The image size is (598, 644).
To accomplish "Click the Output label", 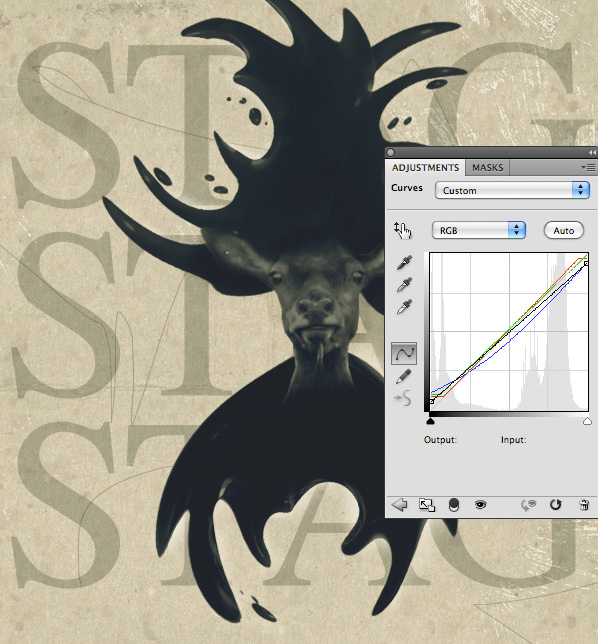I will pyautogui.click(x=440, y=440).
